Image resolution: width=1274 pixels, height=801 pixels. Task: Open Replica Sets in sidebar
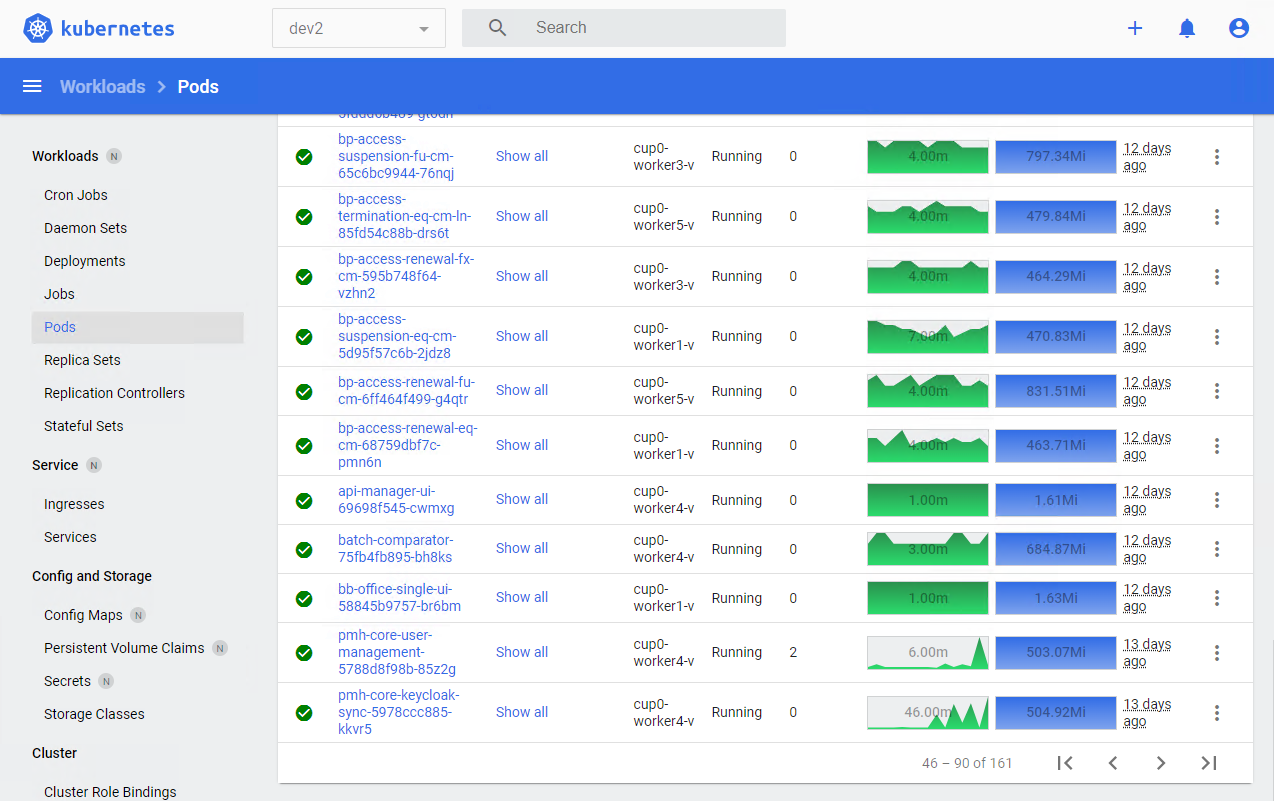(82, 360)
